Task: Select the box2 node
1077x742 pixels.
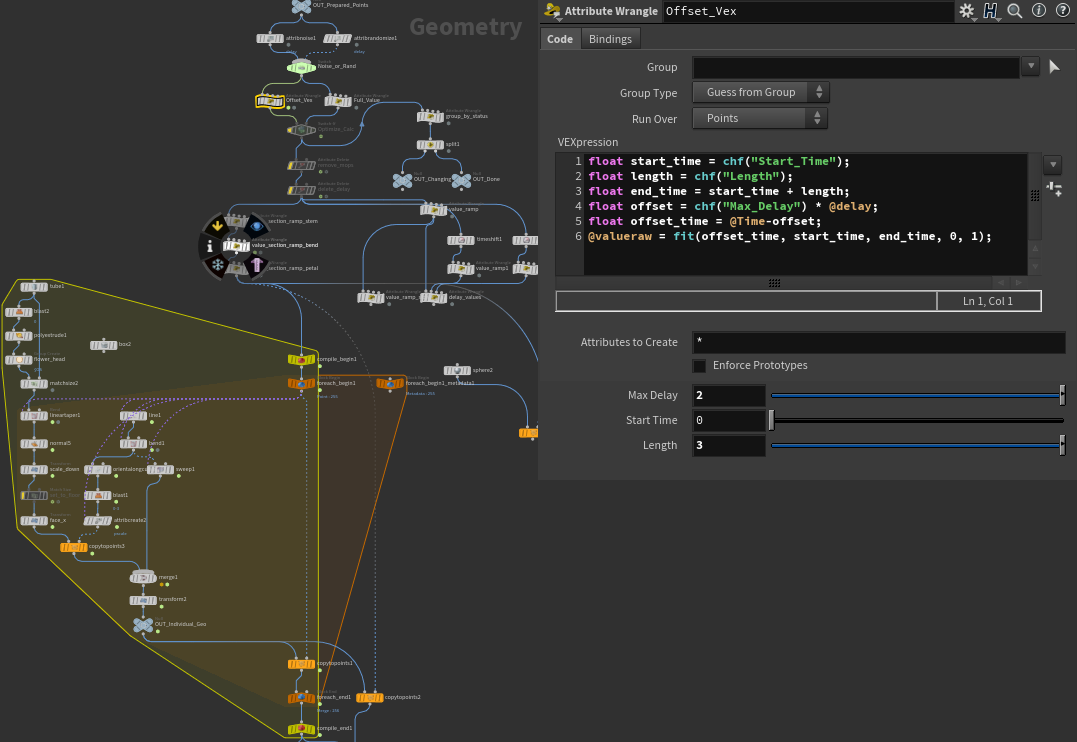Action: coord(104,345)
